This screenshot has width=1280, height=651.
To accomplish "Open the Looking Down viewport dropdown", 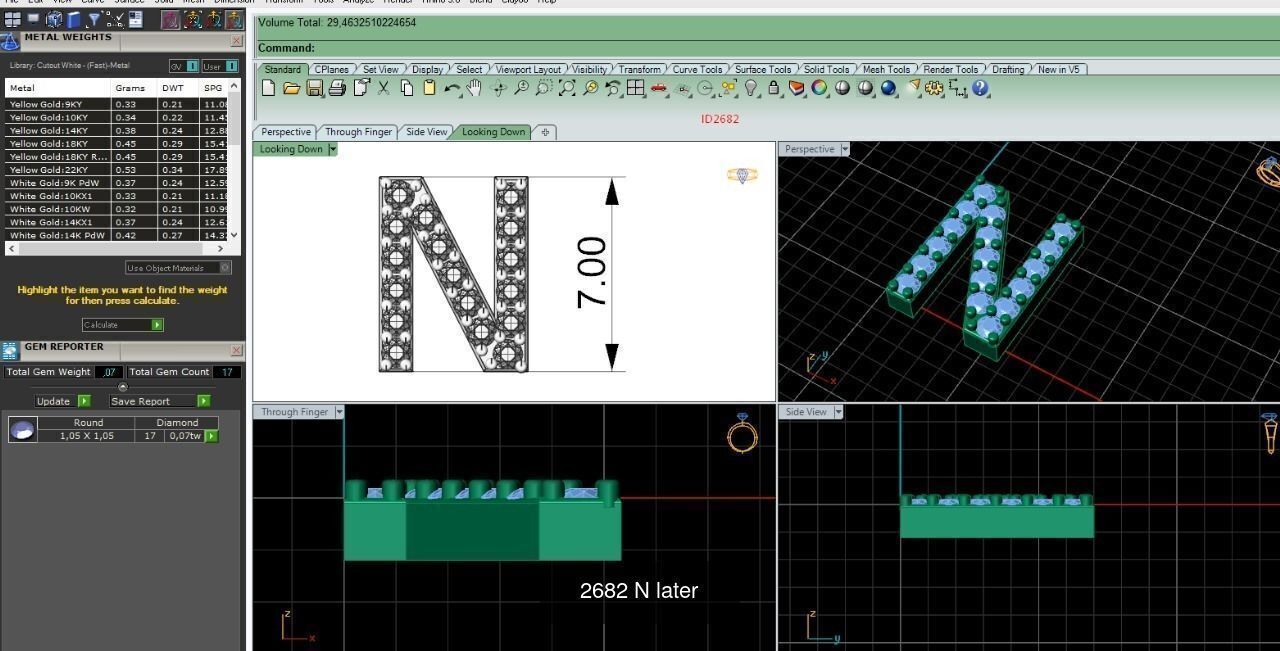I will tap(333, 149).
